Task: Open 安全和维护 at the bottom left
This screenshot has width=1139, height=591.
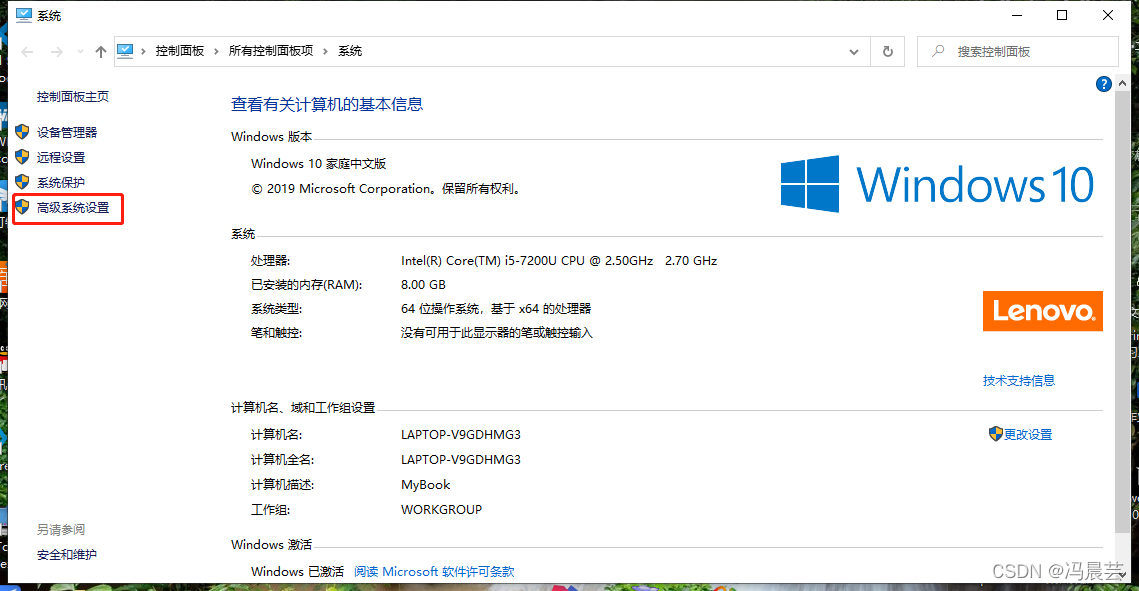Action: (66, 554)
